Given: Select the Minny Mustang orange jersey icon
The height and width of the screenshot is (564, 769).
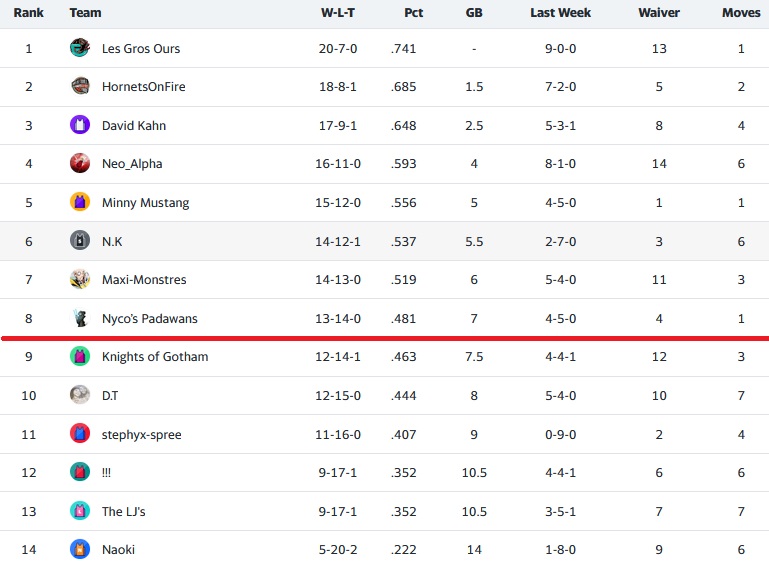Looking at the screenshot, I should [80, 202].
